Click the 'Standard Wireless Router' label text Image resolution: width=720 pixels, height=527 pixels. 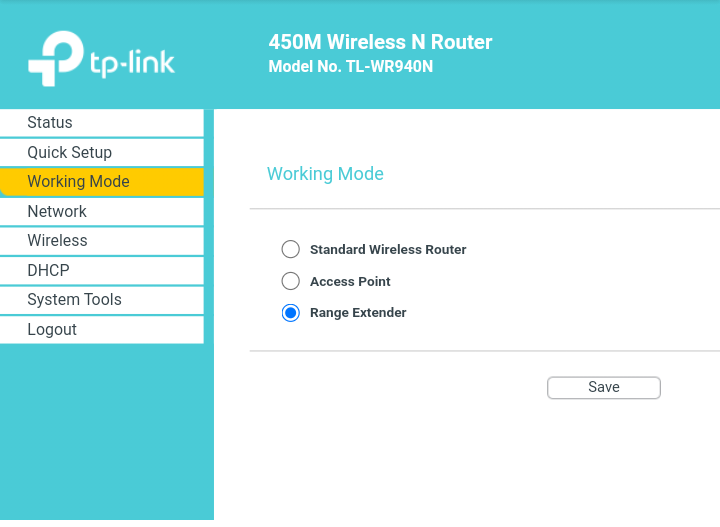tap(388, 249)
